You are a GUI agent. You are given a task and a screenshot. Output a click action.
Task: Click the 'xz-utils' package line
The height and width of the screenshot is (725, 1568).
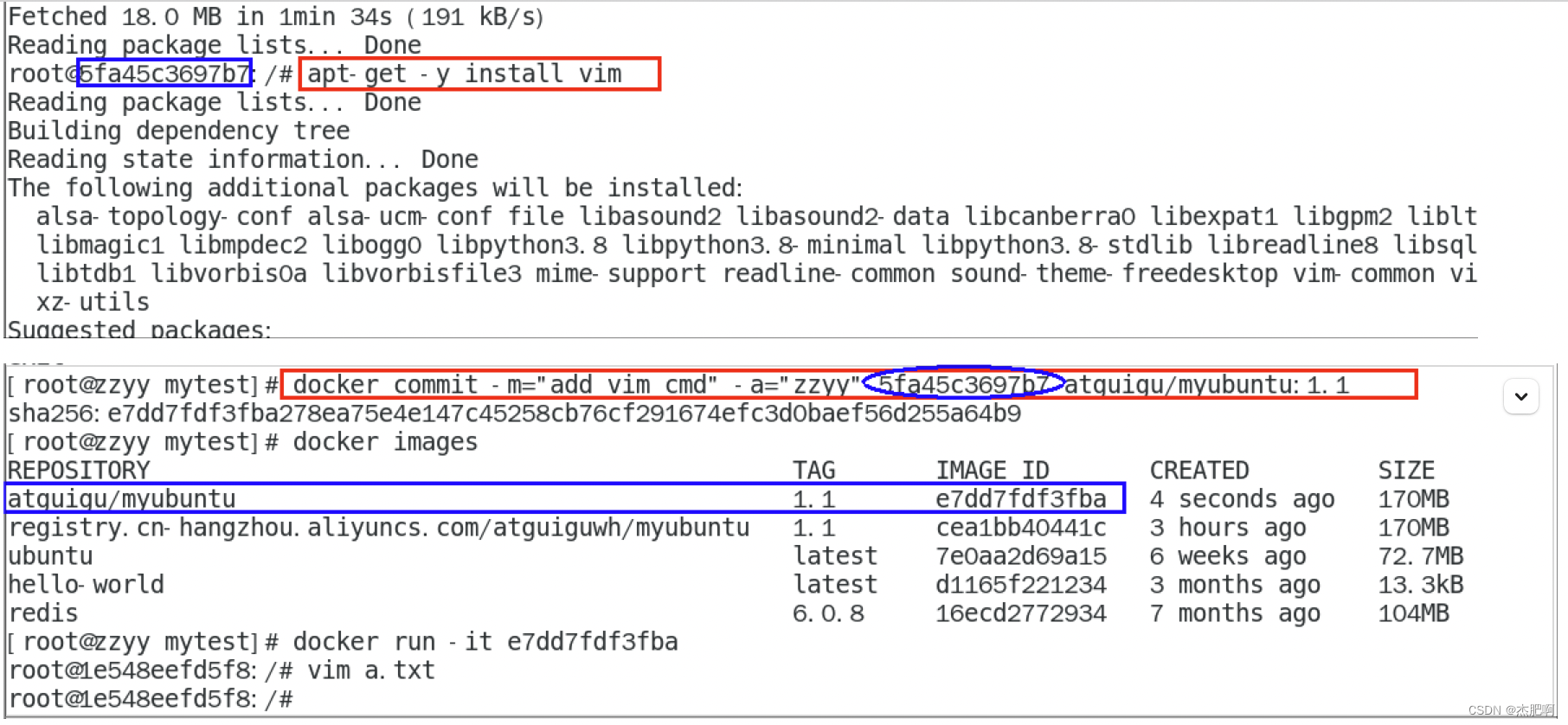(x=93, y=303)
